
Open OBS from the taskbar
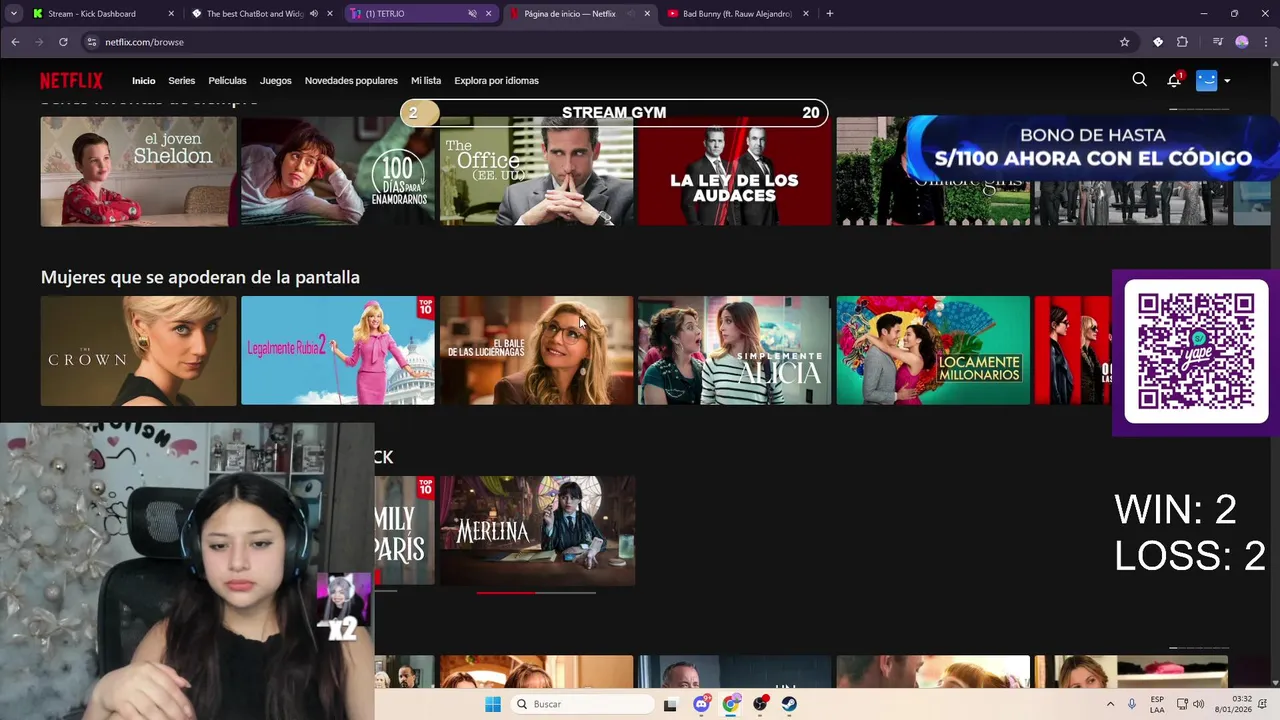pos(760,704)
